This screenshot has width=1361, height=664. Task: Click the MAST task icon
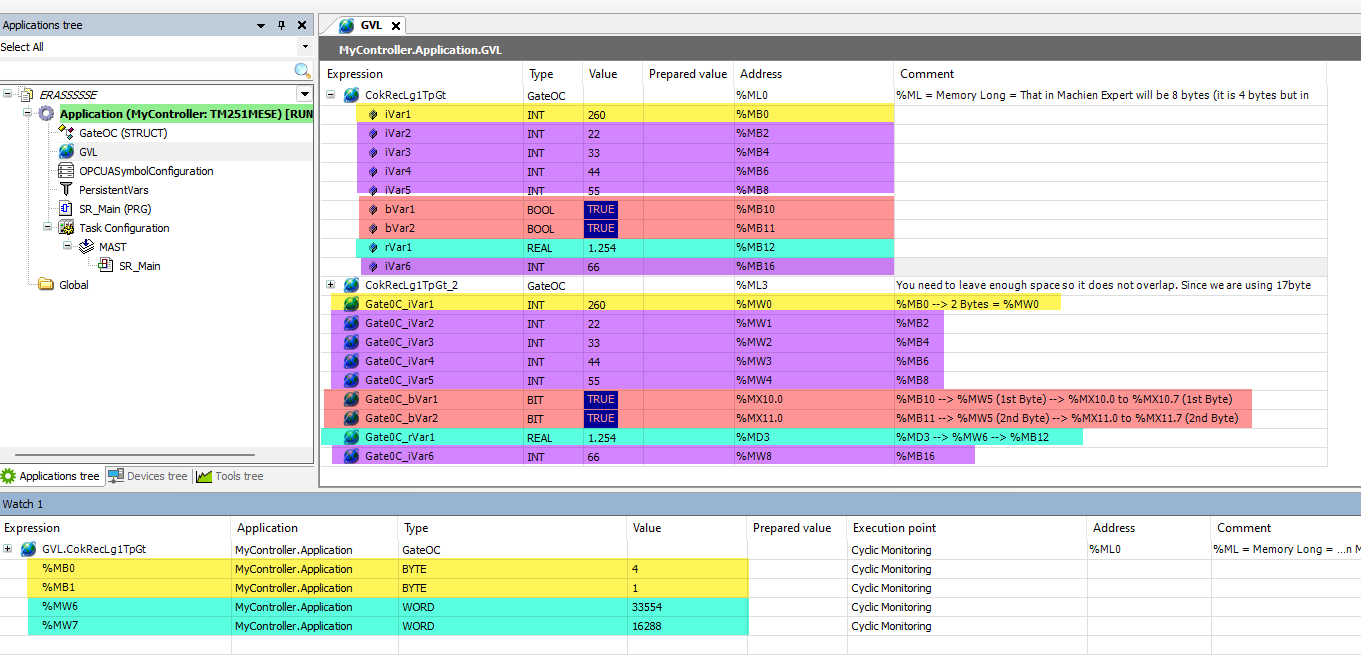pyautogui.click(x=86, y=246)
